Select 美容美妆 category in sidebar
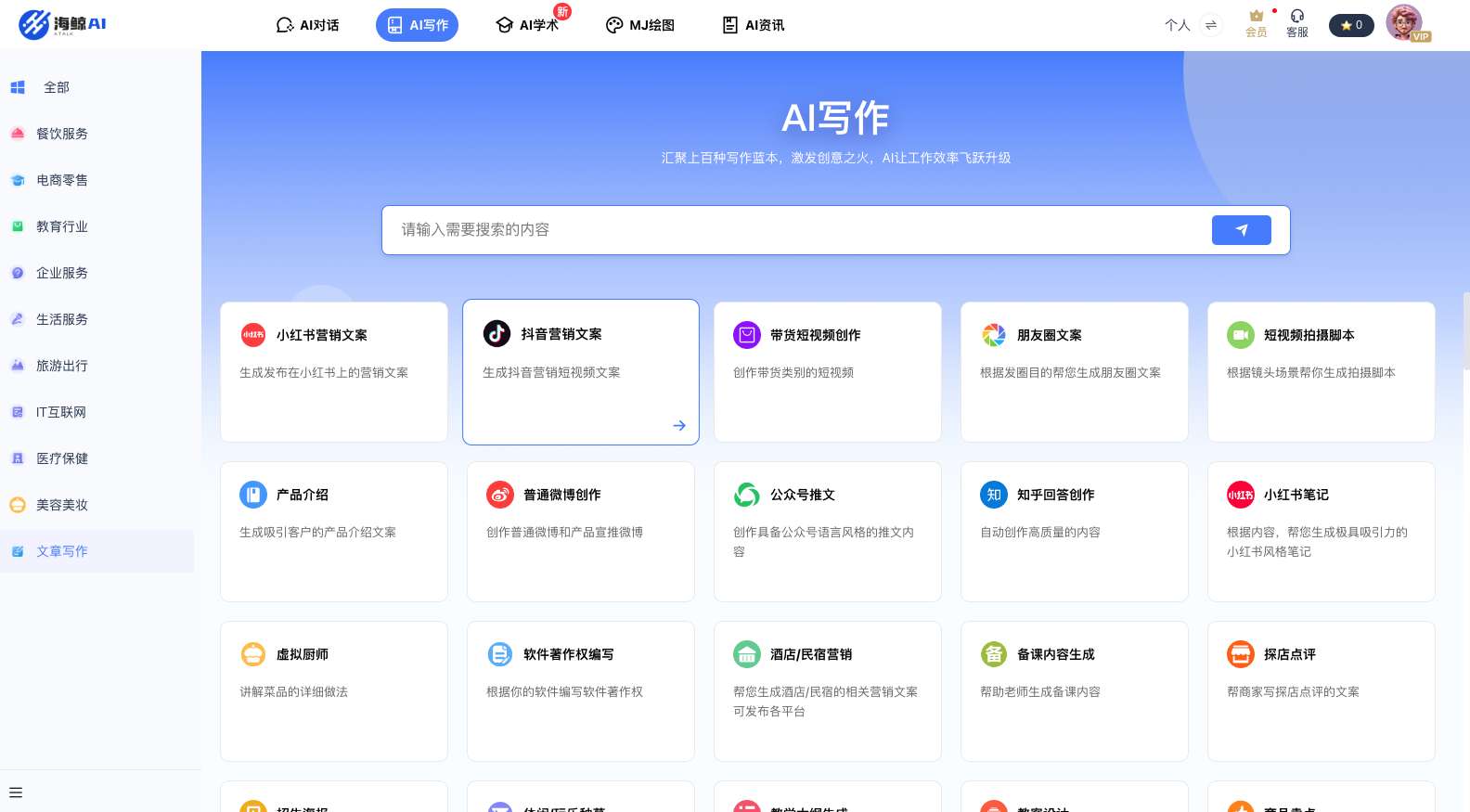This screenshot has width=1470, height=812. [x=97, y=505]
